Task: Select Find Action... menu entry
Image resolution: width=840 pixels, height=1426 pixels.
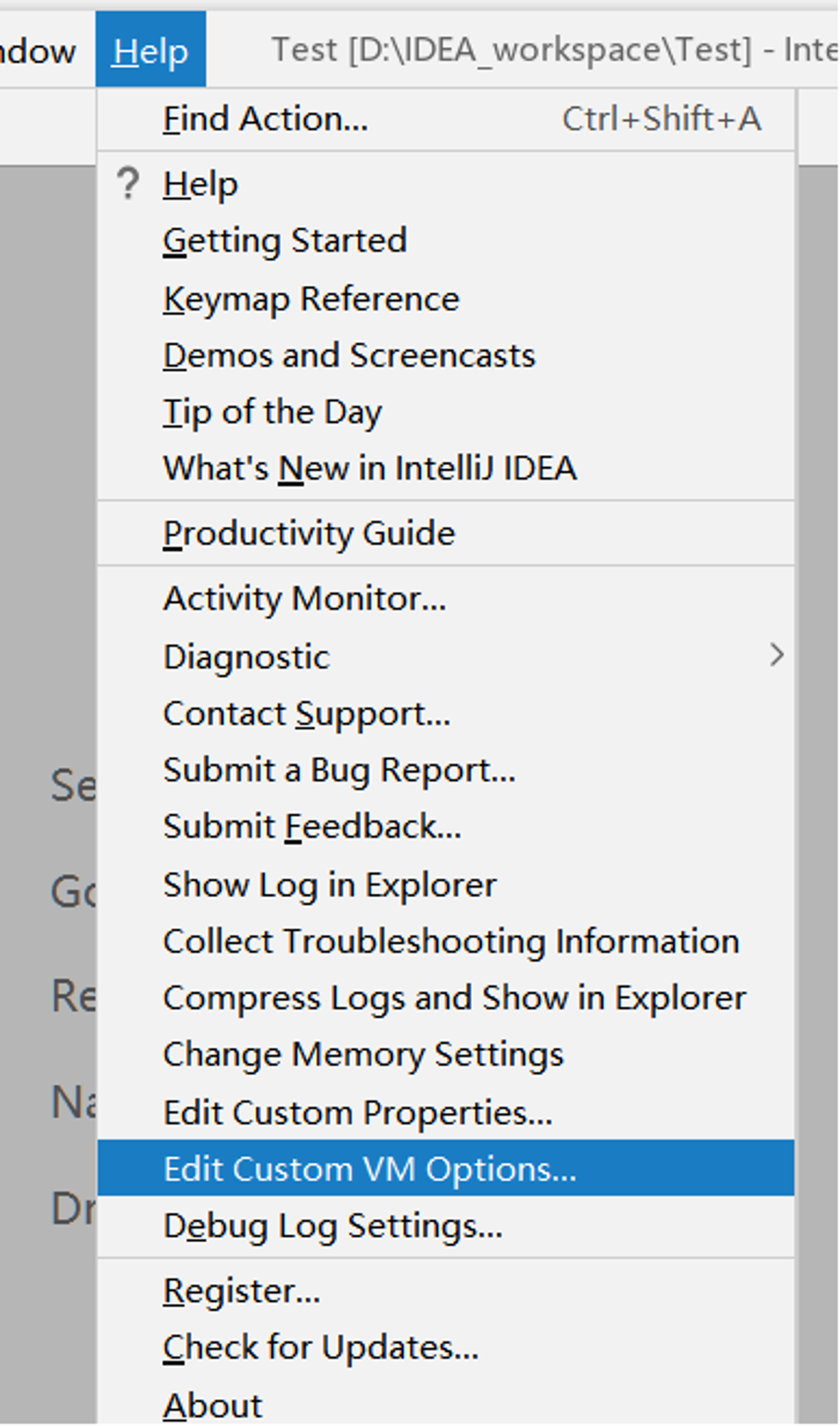Action: pyautogui.click(x=446, y=119)
